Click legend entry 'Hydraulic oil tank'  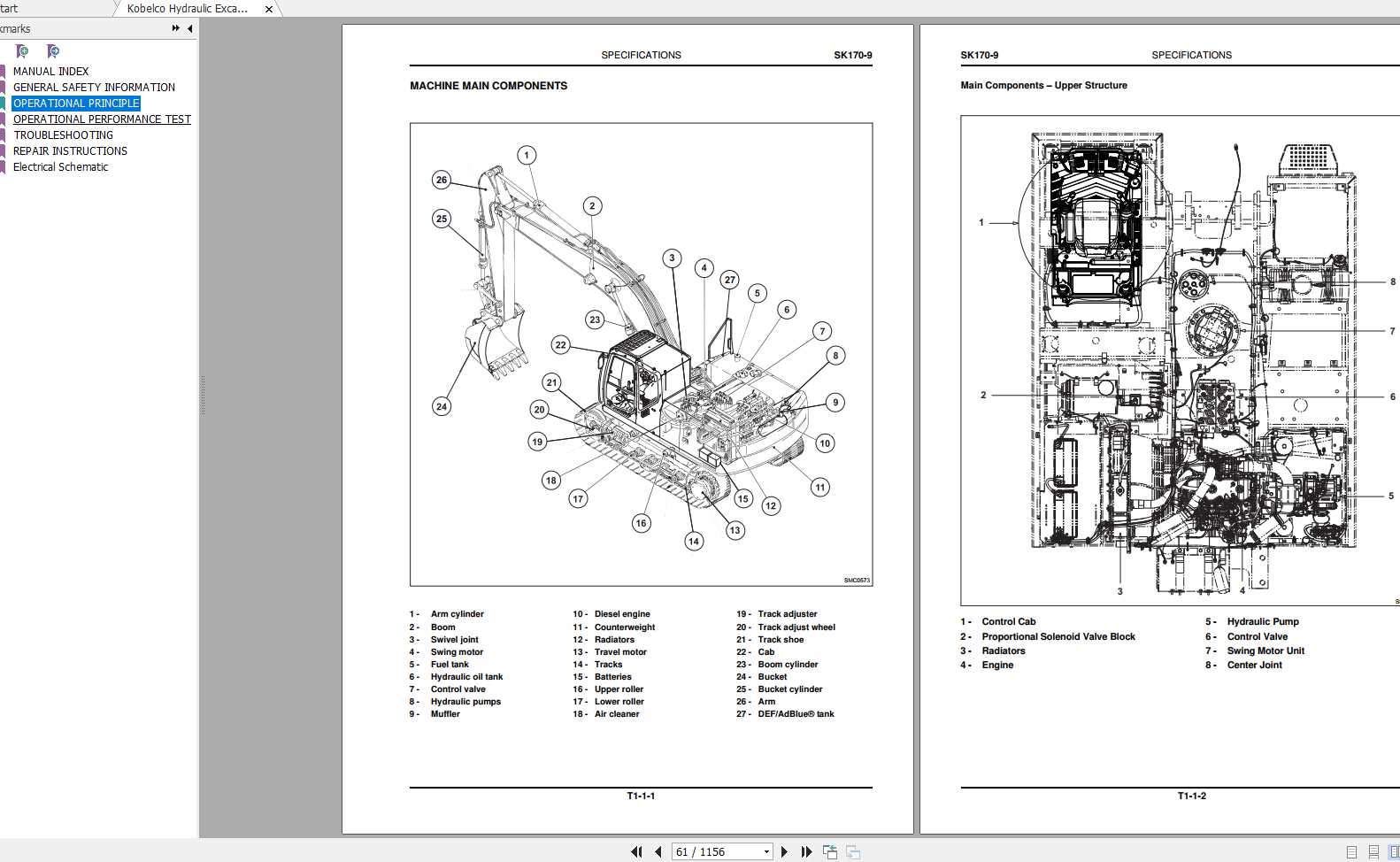point(466,677)
